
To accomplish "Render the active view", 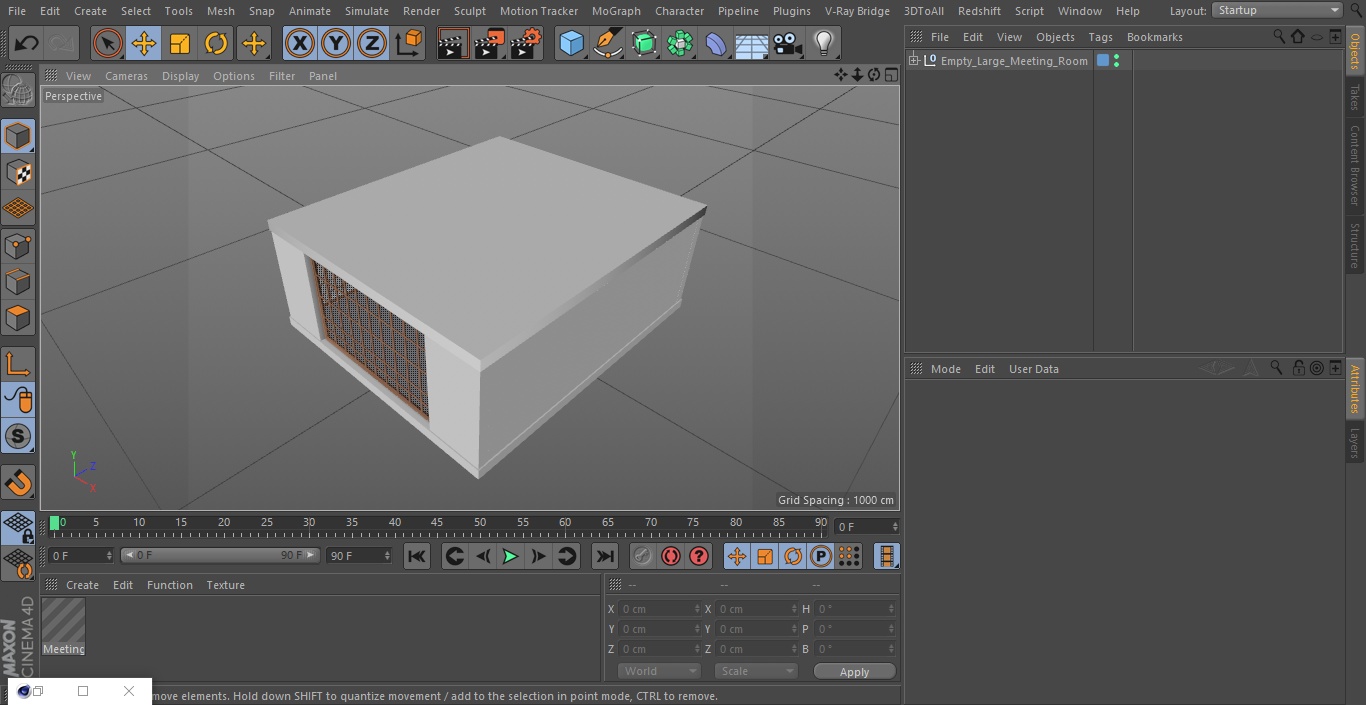I will point(453,44).
